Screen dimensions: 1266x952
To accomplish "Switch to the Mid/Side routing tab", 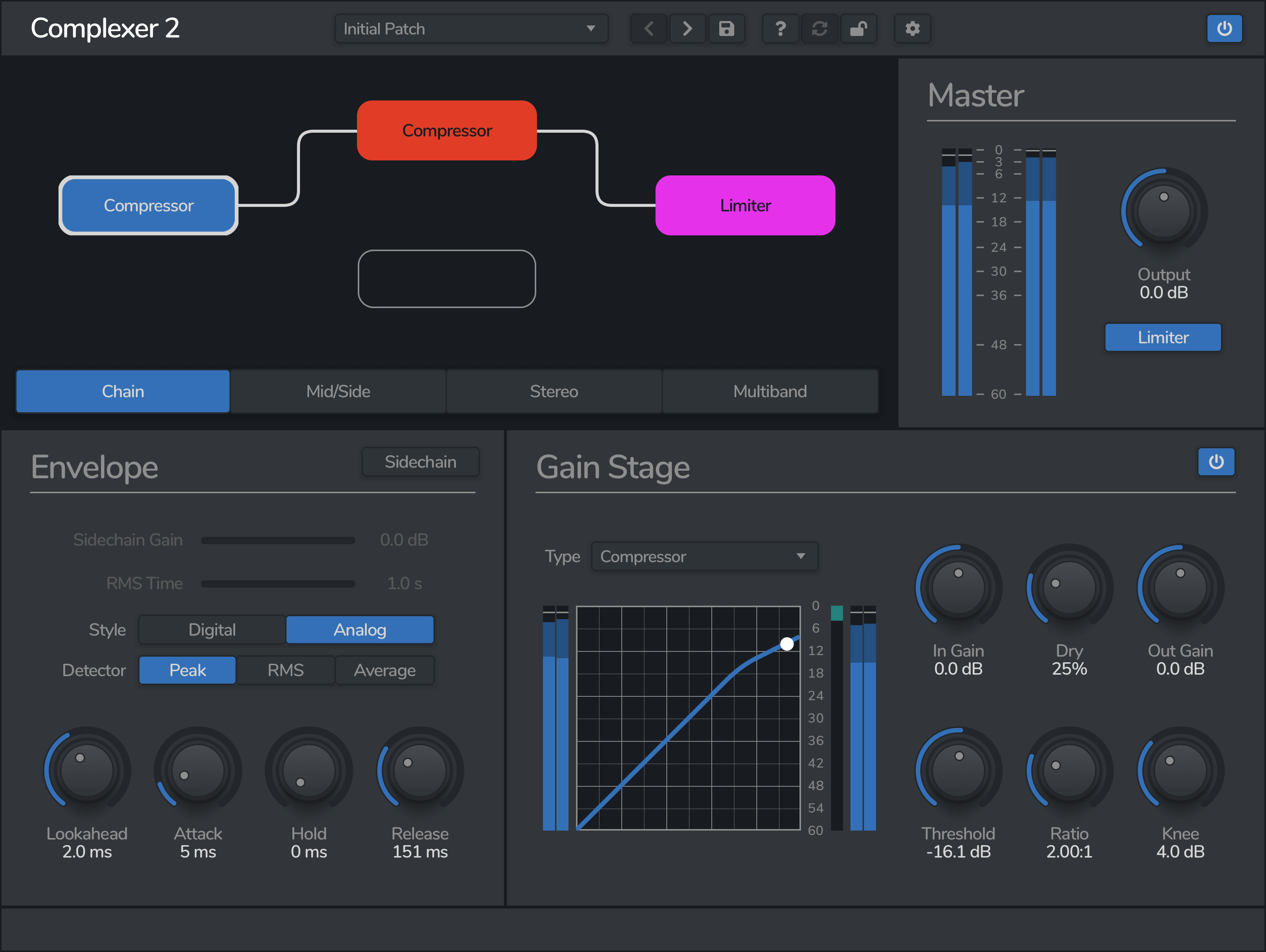I will pos(338,391).
